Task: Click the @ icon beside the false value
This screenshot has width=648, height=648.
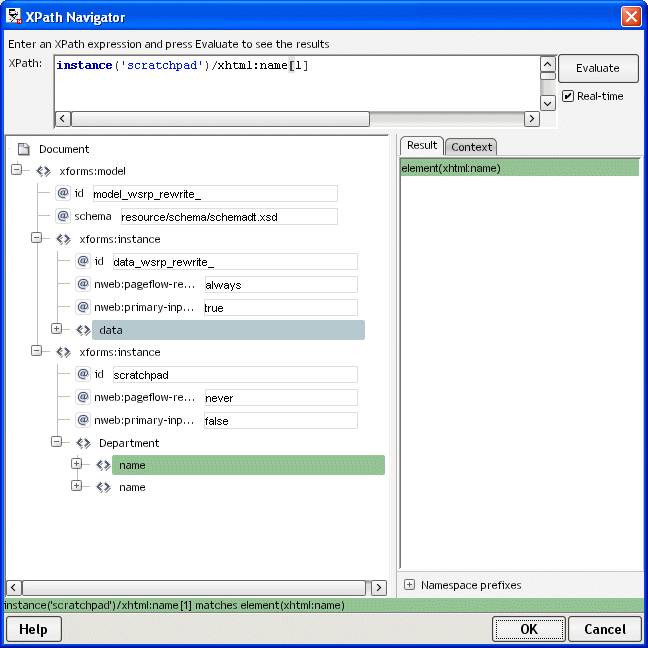Action: (83, 420)
